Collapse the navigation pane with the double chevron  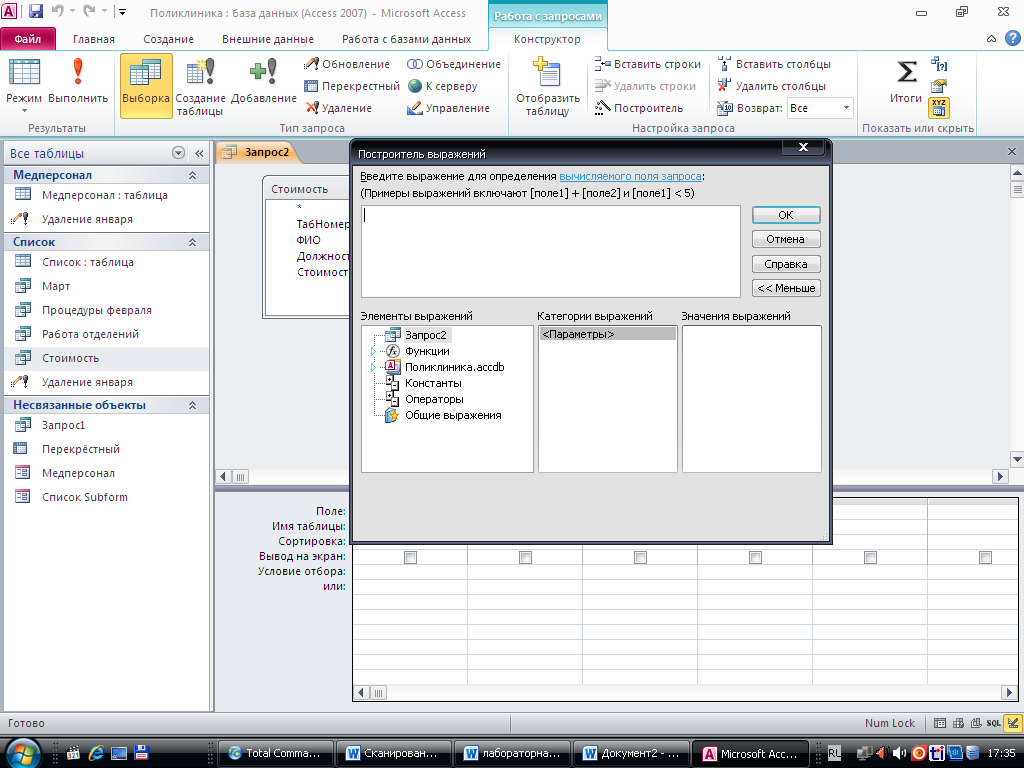tap(199, 153)
